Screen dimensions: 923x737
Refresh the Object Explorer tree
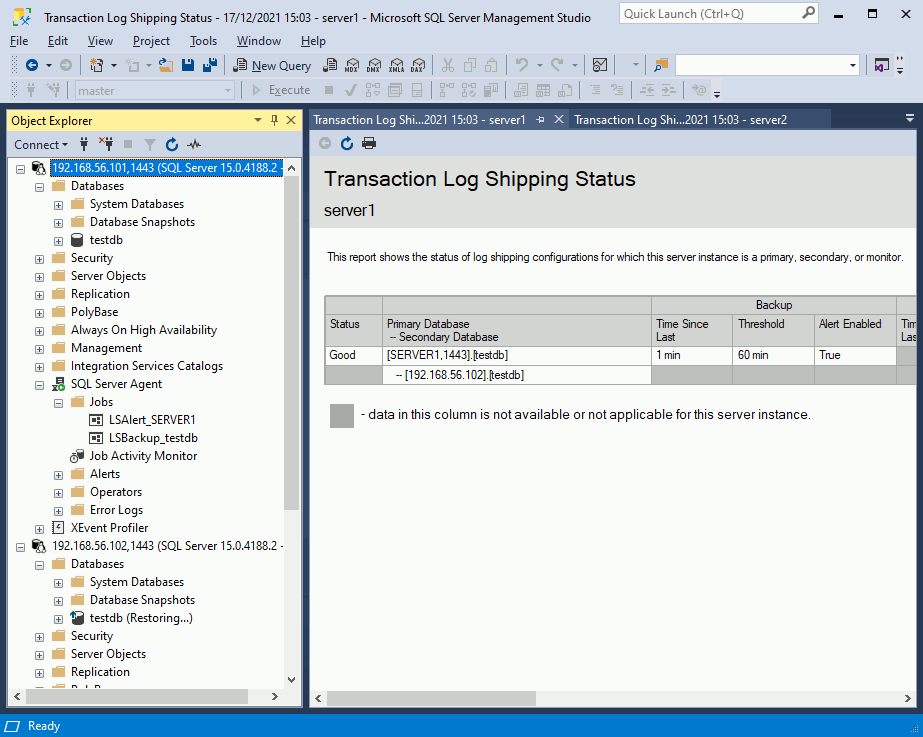[x=171, y=144]
